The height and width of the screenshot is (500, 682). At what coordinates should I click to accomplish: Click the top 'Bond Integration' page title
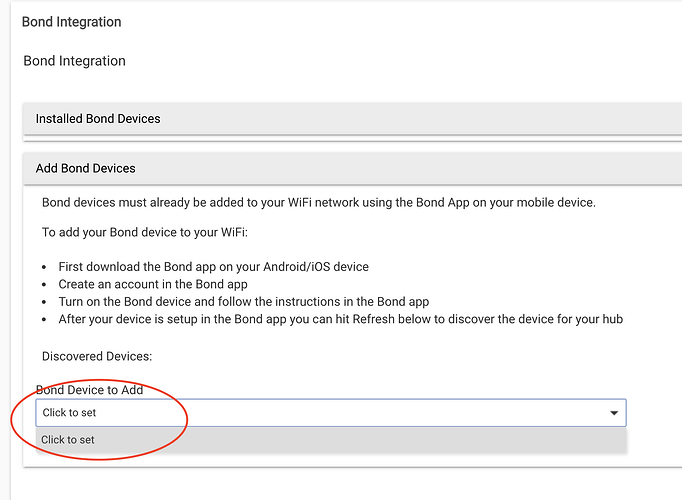pos(72,22)
